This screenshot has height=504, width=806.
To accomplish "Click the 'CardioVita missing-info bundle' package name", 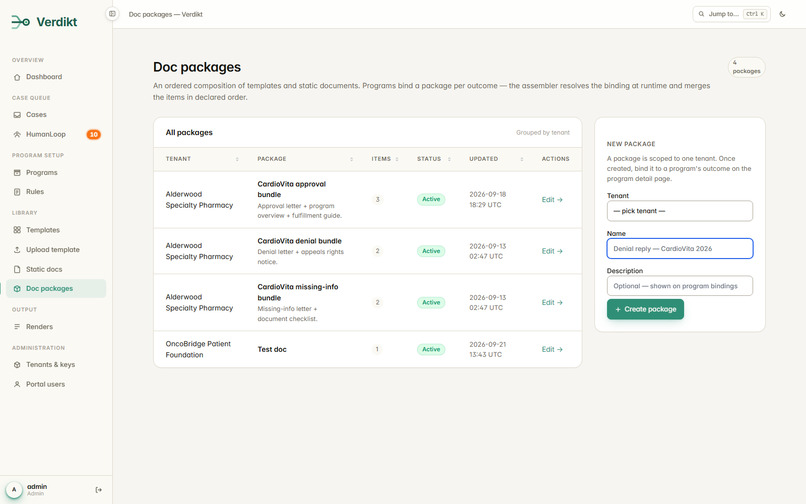I will (298, 292).
